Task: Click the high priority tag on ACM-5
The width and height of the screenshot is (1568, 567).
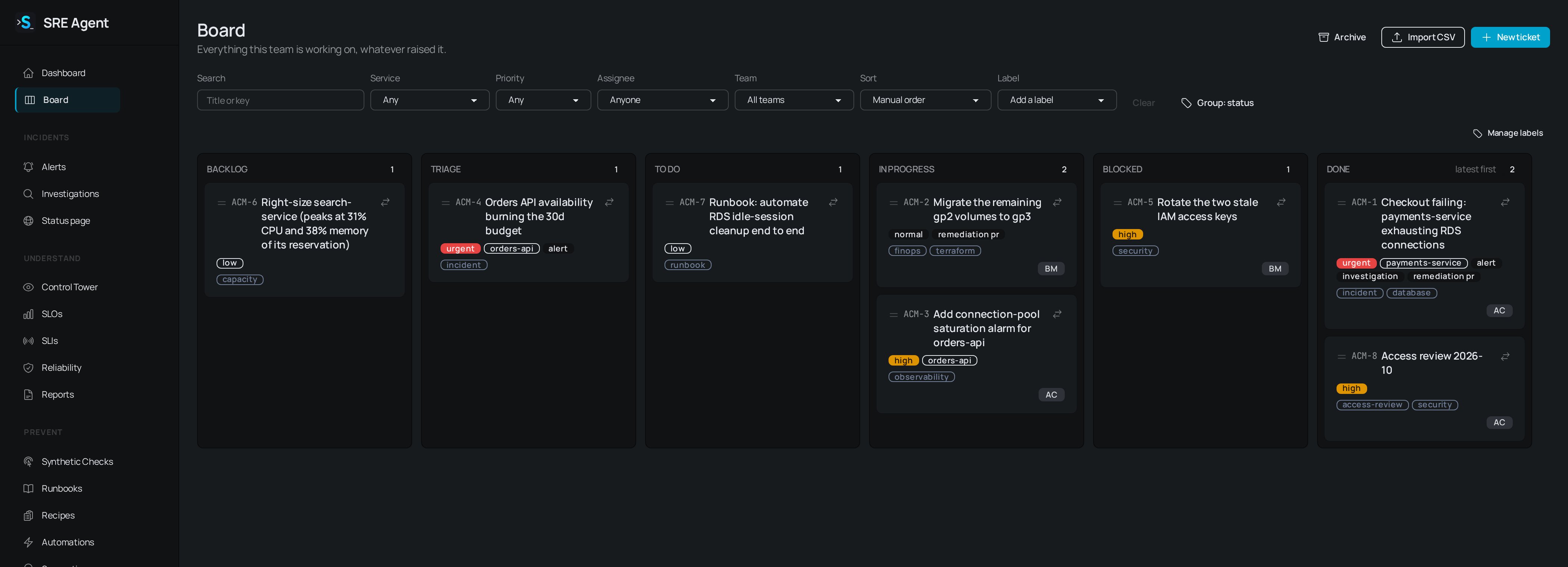Action: pyautogui.click(x=1127, y=234)
